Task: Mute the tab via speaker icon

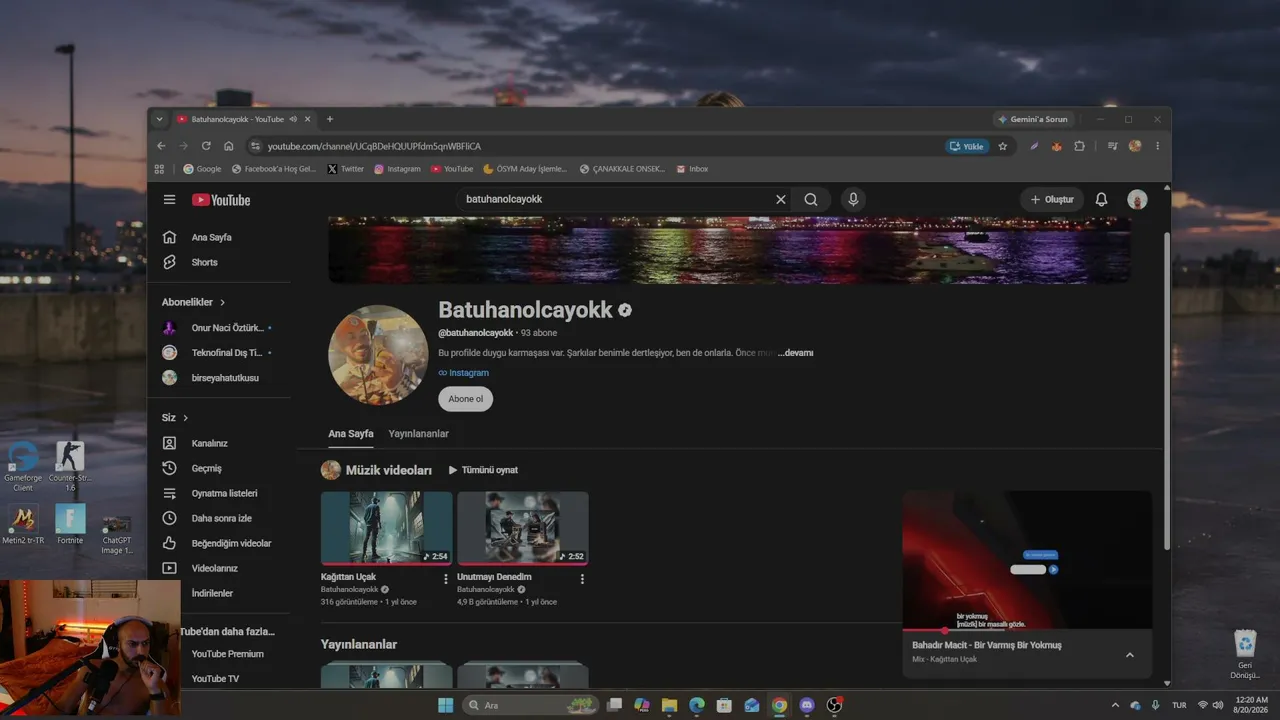Action: (293, 119)
